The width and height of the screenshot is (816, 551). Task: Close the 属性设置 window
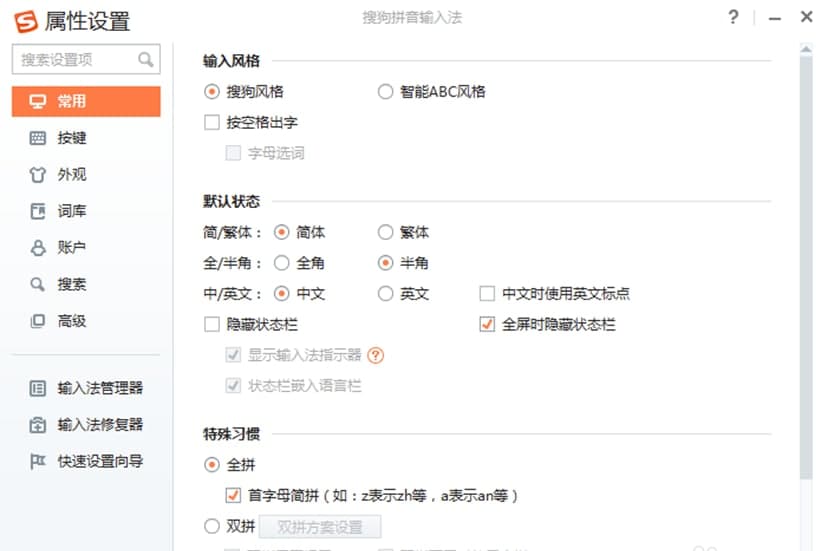pos(806,17)
